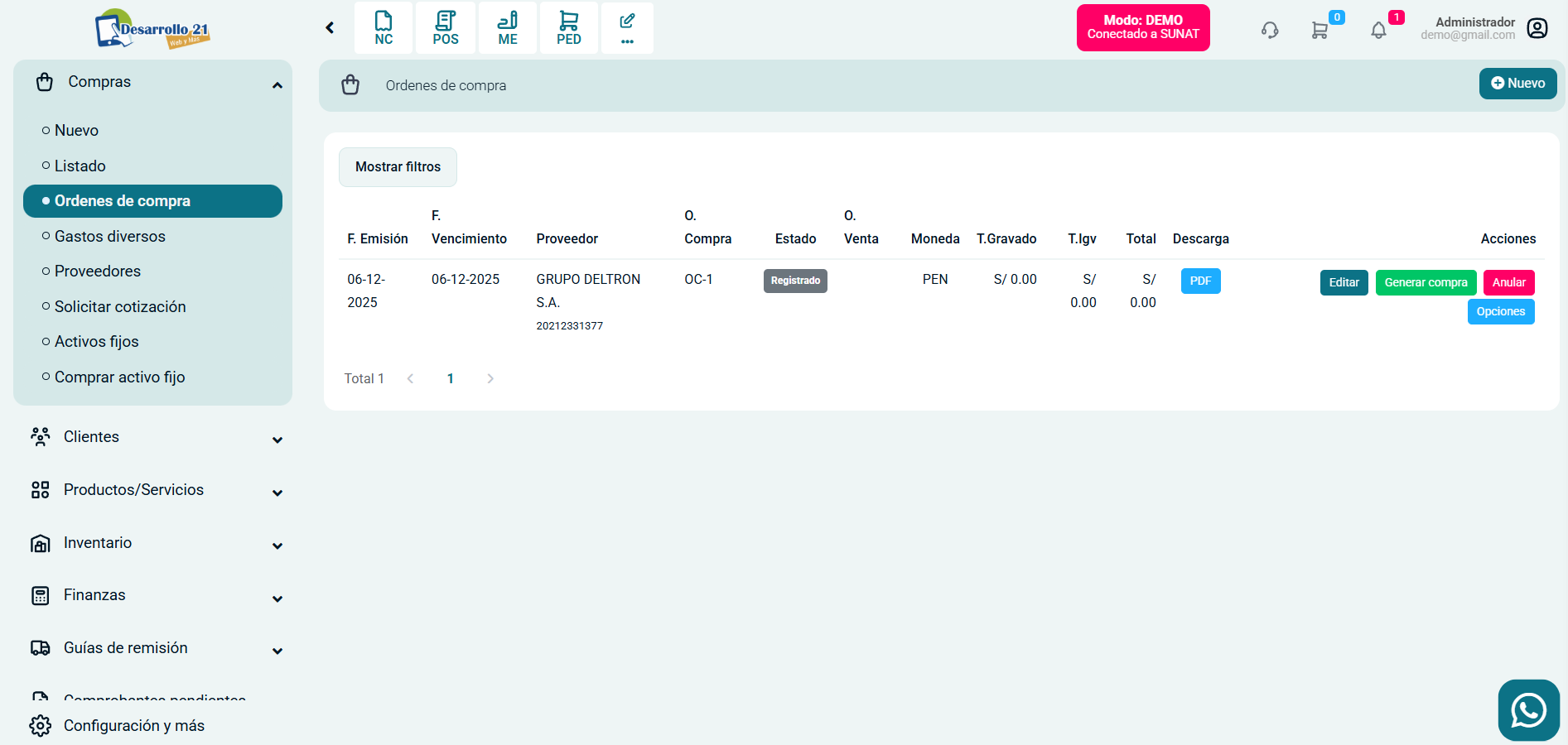Expand the Inventario menu section
This screenshot has height=745, width=1568.
coord(277,546)
